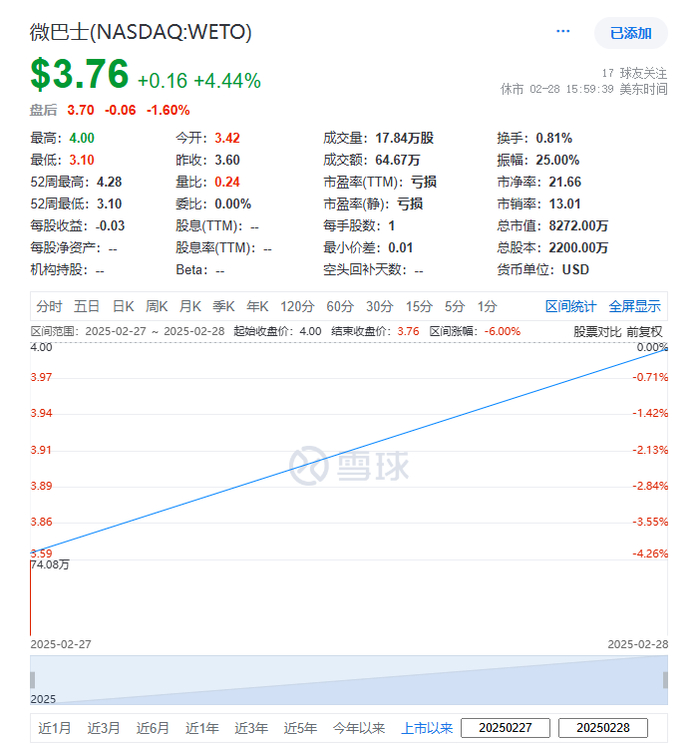Click the 区间涨幅 value -6.00%
Viewport: 700px width, 754px height.
coord(502,331)
